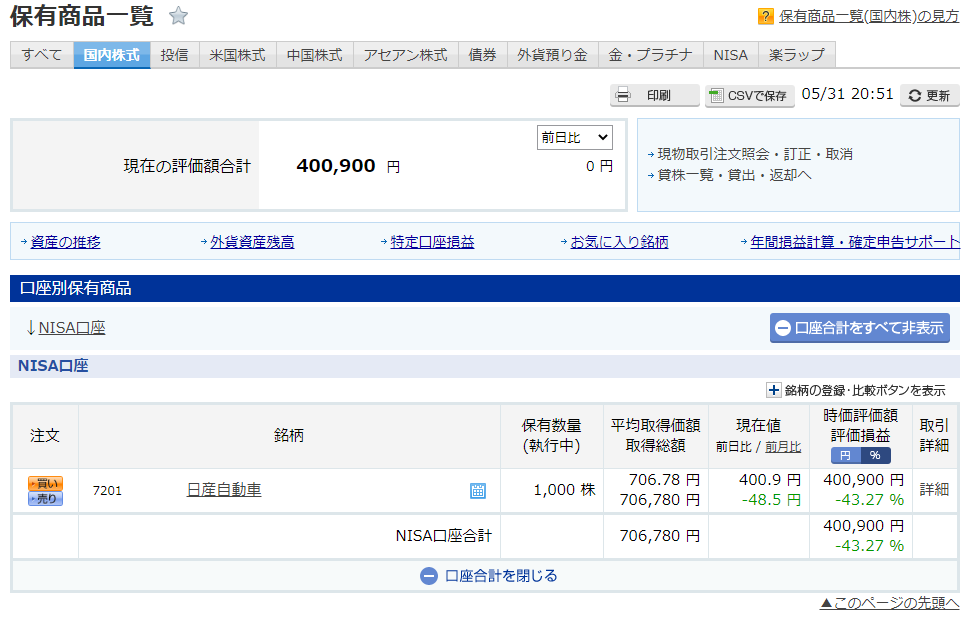
Task: Open the 投信 tab
Action: [174, 55]
